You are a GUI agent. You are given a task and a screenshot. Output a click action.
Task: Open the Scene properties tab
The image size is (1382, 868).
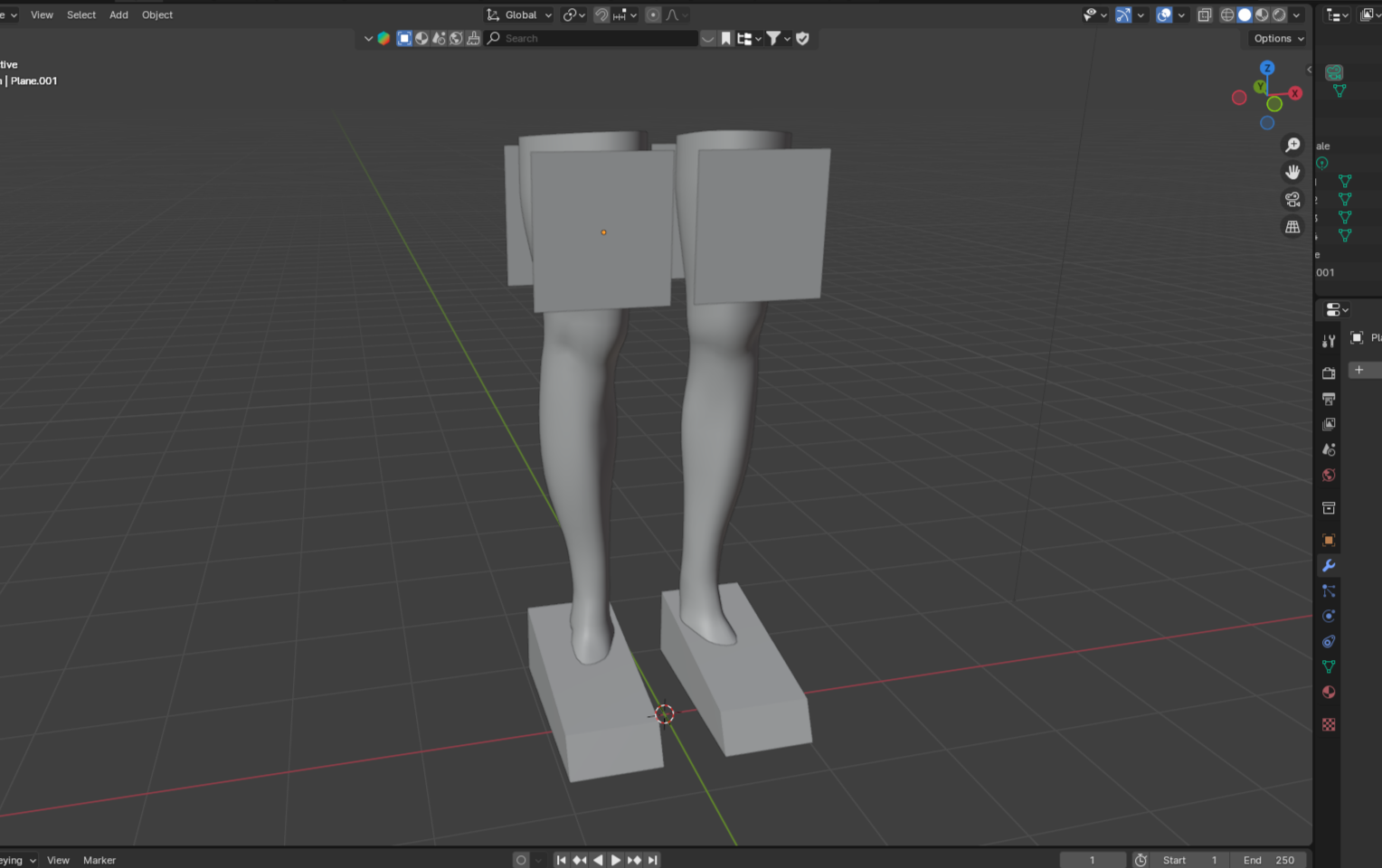pyautogui.click(x=1329, y=449)
